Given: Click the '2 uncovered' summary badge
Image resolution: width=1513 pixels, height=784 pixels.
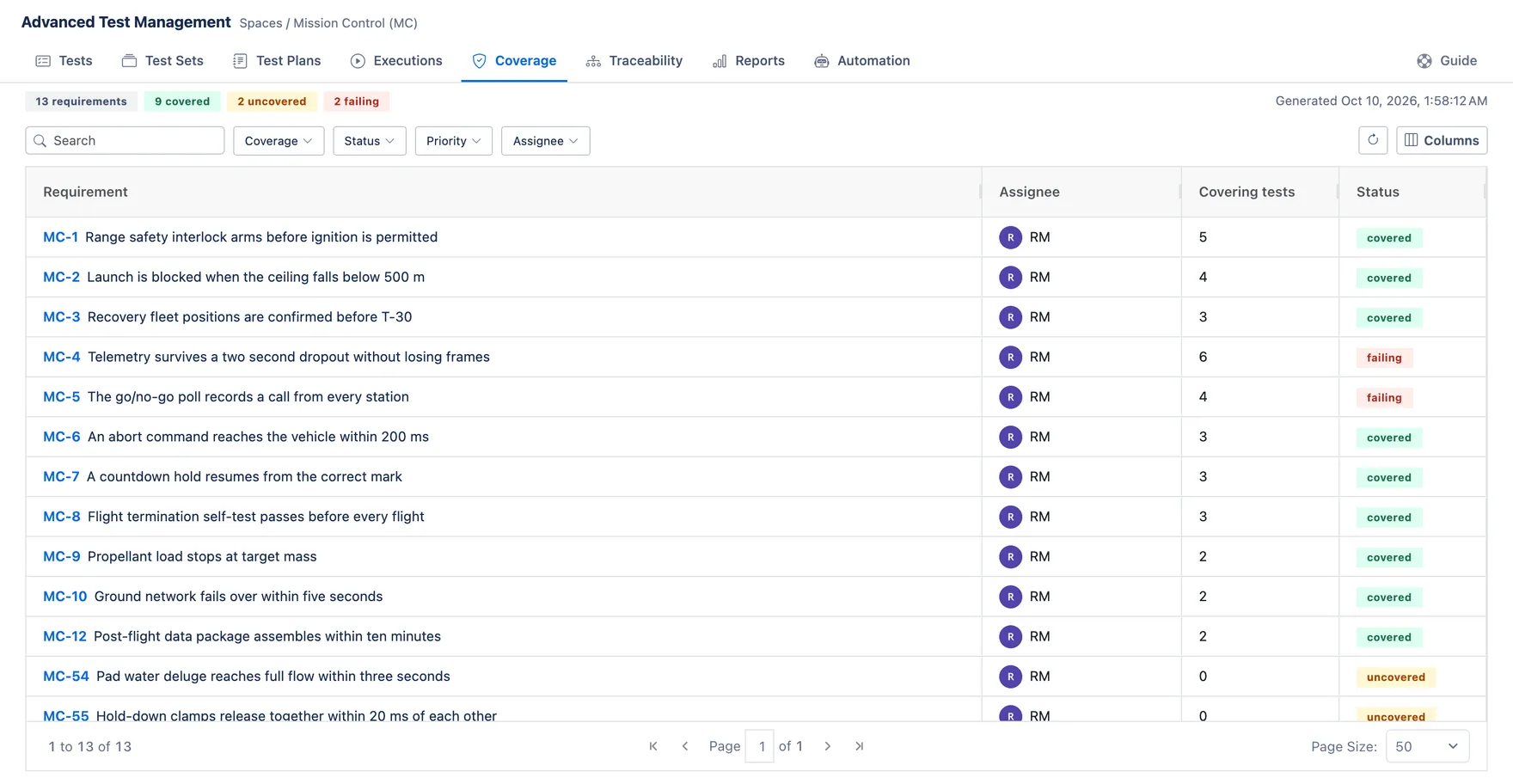Looking at the screenshot, I should (x=272, y=101).
